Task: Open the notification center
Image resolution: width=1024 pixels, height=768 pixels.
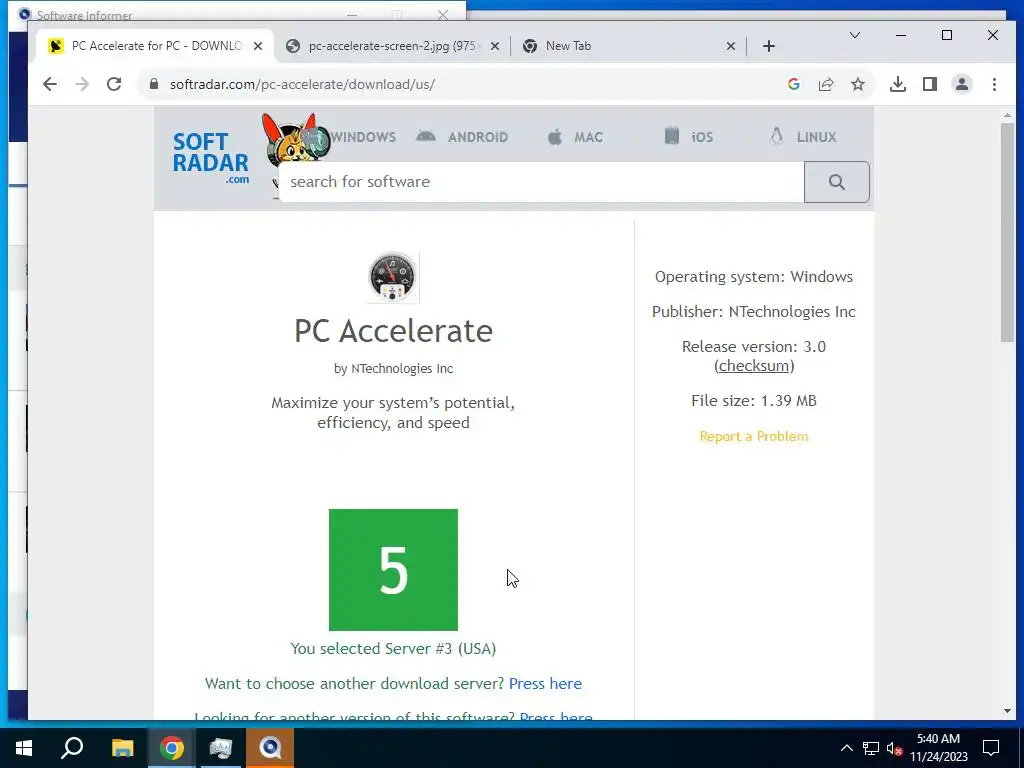Action: click(991, 748)
